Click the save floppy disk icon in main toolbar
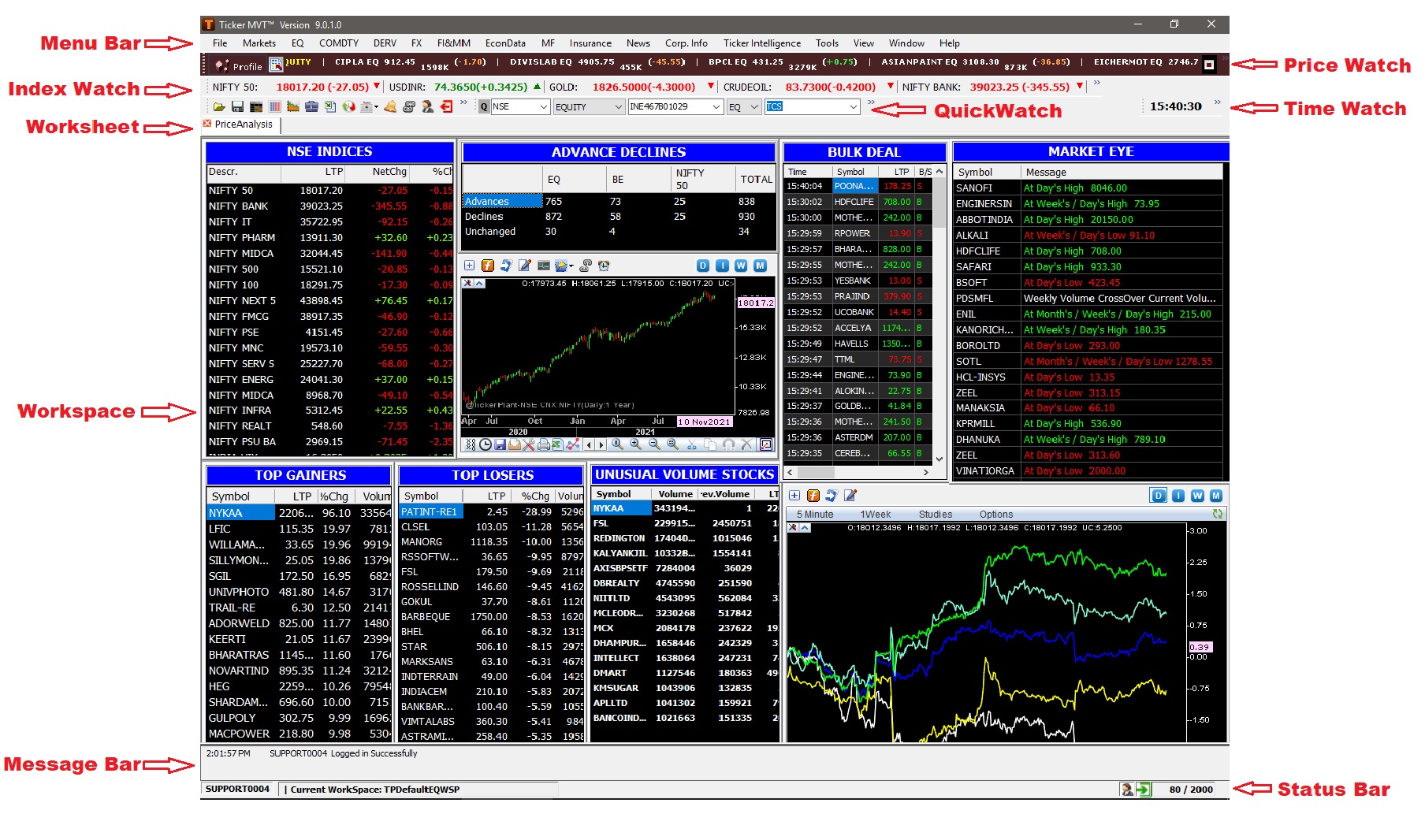This screenshot has width=1425, height=840. click(236, 107)
